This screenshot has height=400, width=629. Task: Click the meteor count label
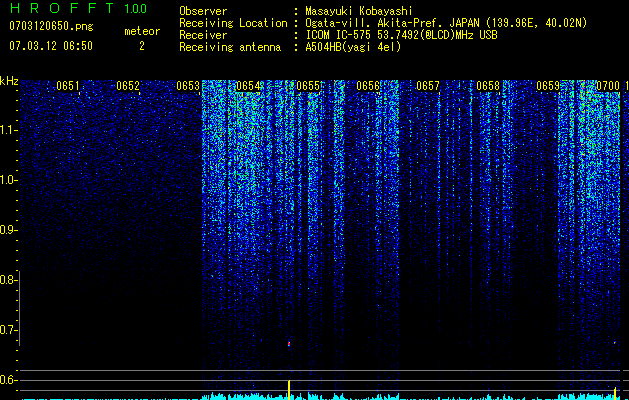(x=142, y=31)
